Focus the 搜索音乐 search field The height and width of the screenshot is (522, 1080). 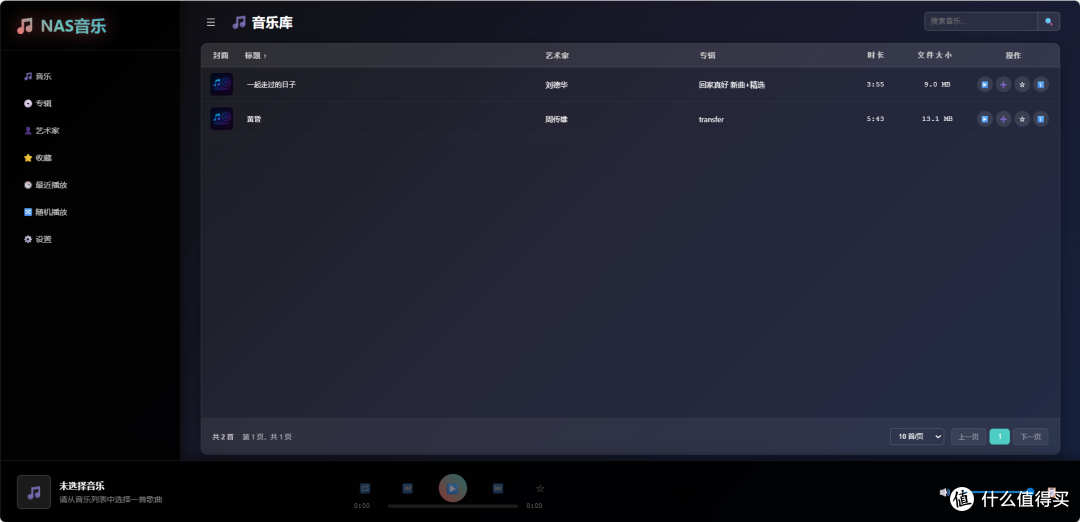tap(981, 21)
